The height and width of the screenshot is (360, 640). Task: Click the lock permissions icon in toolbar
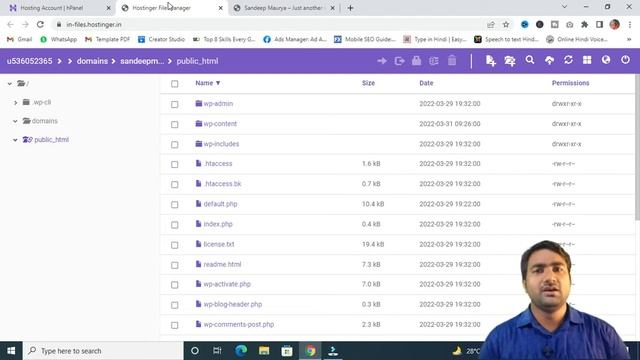pos(416,60)
